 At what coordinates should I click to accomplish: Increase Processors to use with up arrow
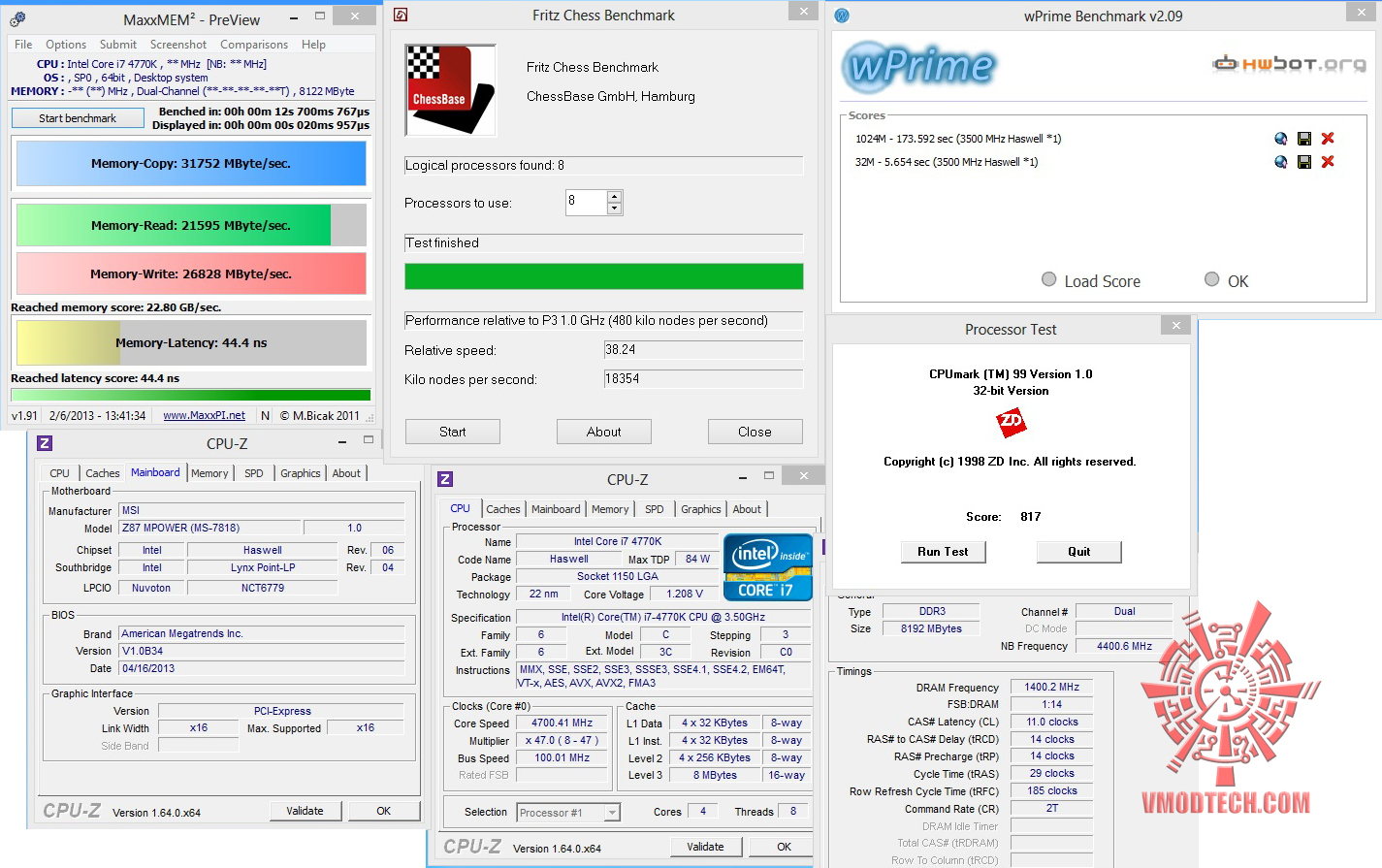614,197
